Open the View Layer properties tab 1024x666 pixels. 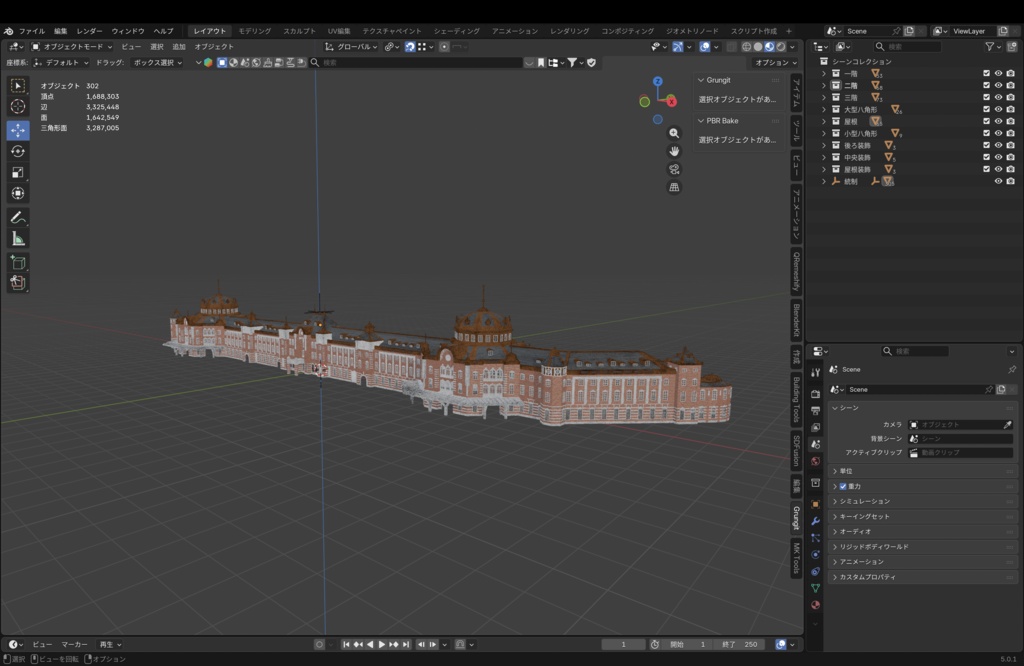[x=815, y=427]
